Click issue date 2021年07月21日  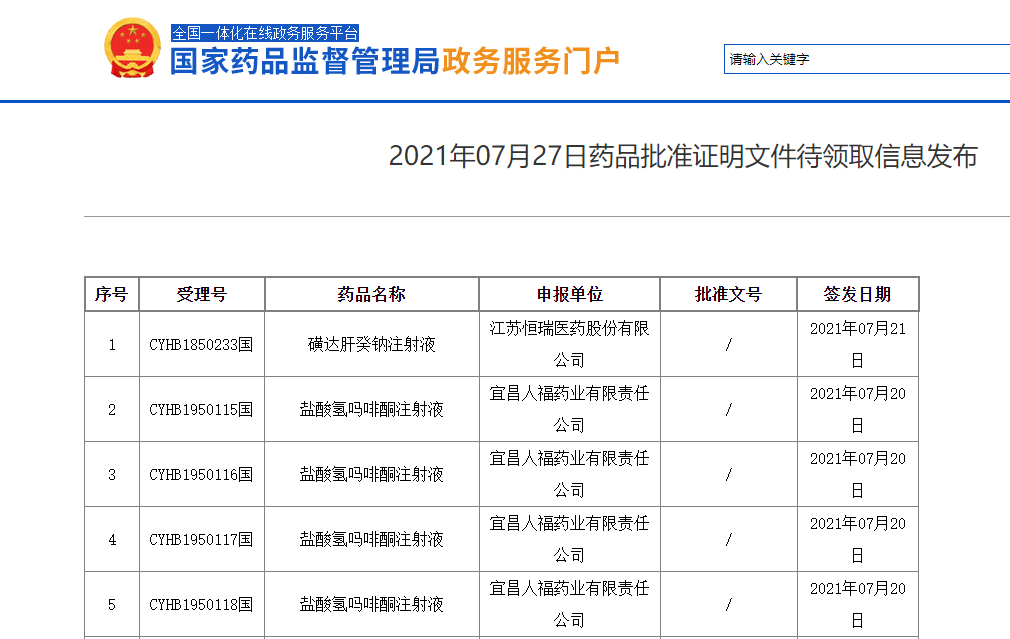857,345
